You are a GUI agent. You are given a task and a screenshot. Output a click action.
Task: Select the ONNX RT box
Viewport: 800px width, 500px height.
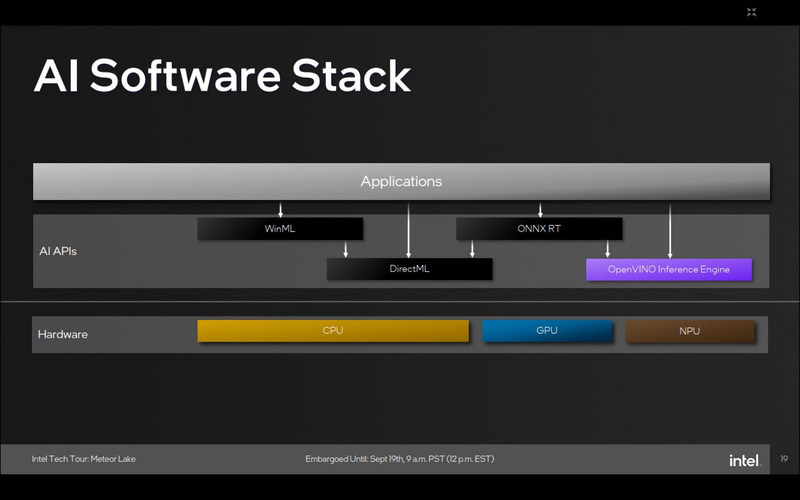pyautogui.click(x=539, y=229)
